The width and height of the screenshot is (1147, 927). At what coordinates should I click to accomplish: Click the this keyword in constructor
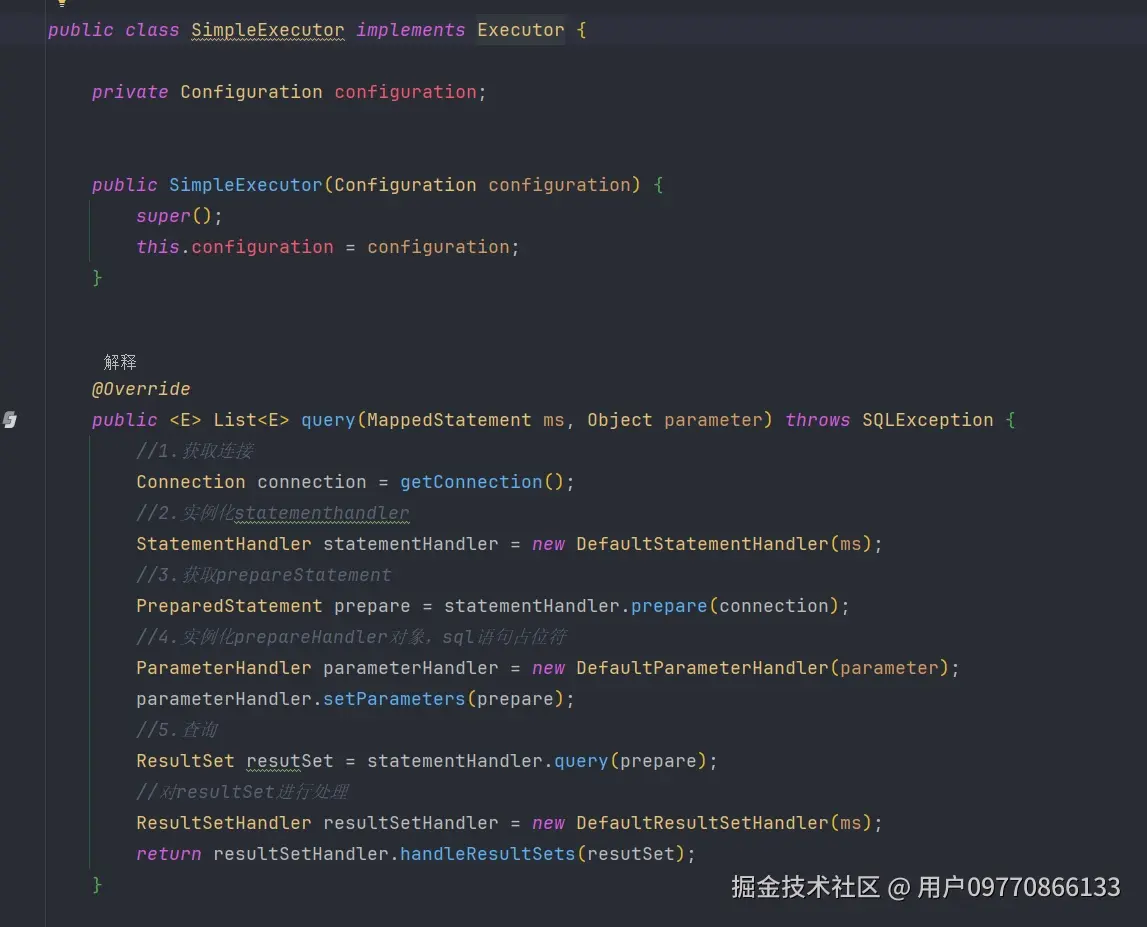158,247
